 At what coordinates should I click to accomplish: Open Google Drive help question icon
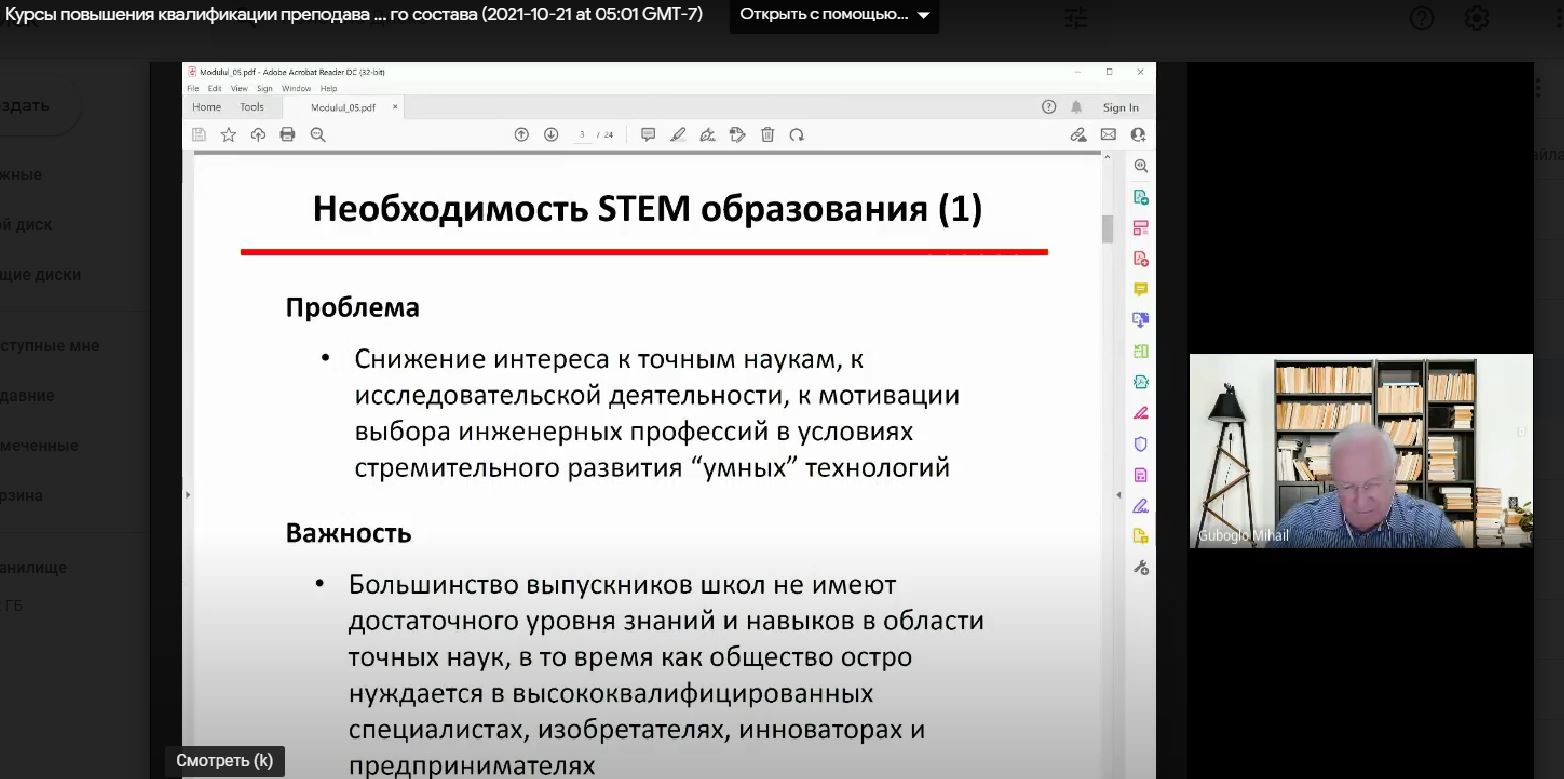pyautogui.click(x=1421, y=18)
